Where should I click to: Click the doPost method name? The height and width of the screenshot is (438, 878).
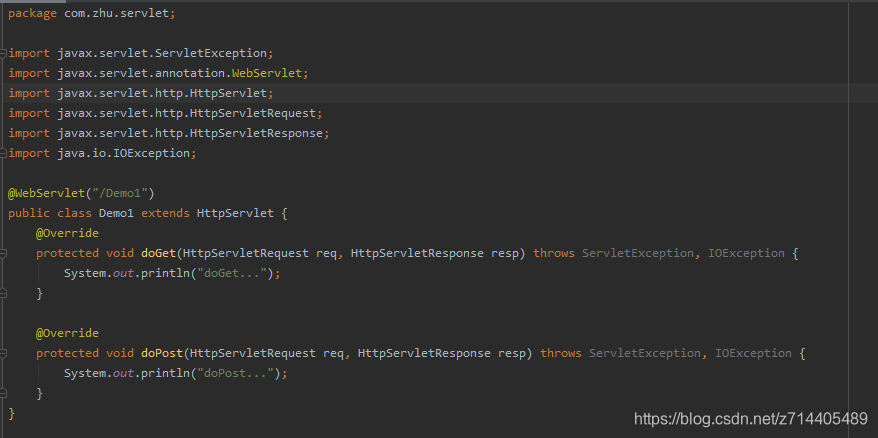[162, 353]
